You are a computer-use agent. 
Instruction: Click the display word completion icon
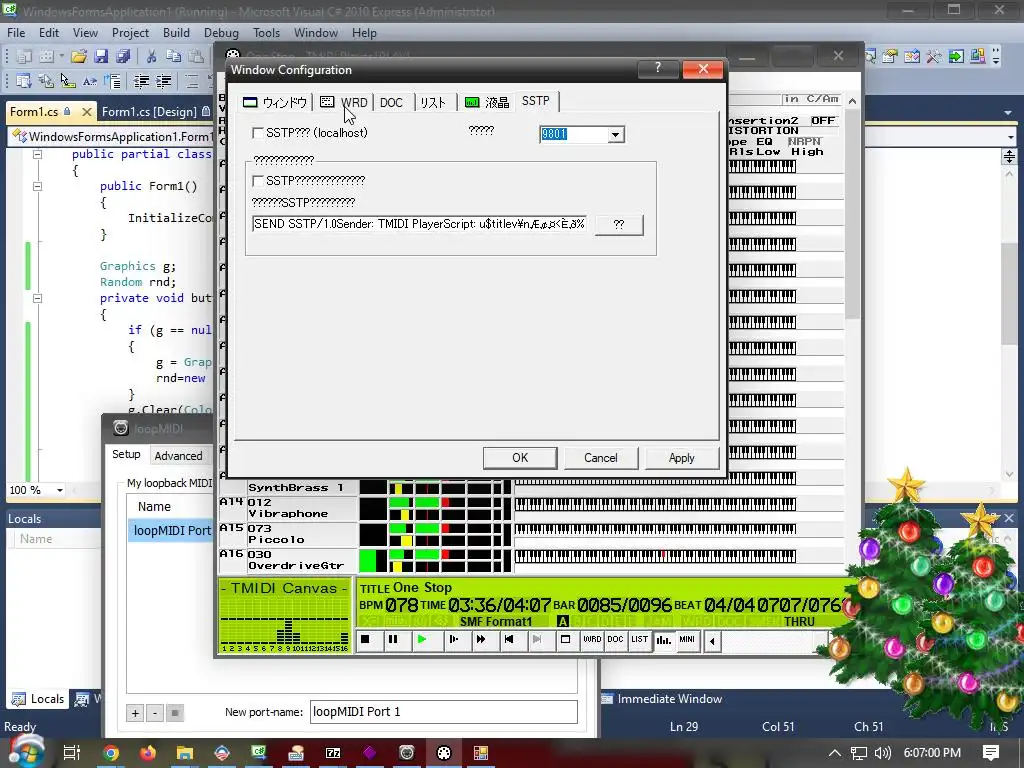89,81
